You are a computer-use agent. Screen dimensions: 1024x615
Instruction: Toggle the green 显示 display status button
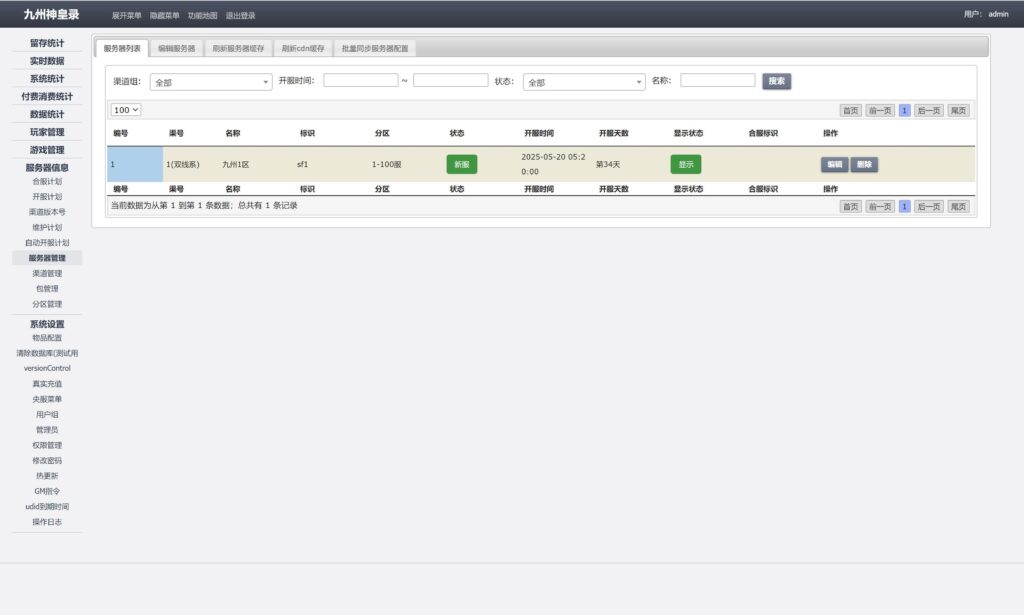tap(685, 164)
